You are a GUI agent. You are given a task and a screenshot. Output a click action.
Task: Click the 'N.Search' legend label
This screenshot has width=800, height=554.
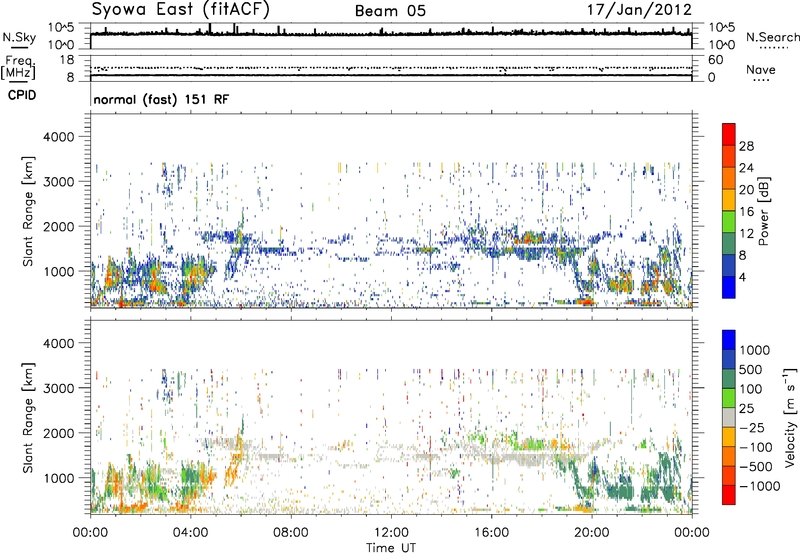point(772,37)
